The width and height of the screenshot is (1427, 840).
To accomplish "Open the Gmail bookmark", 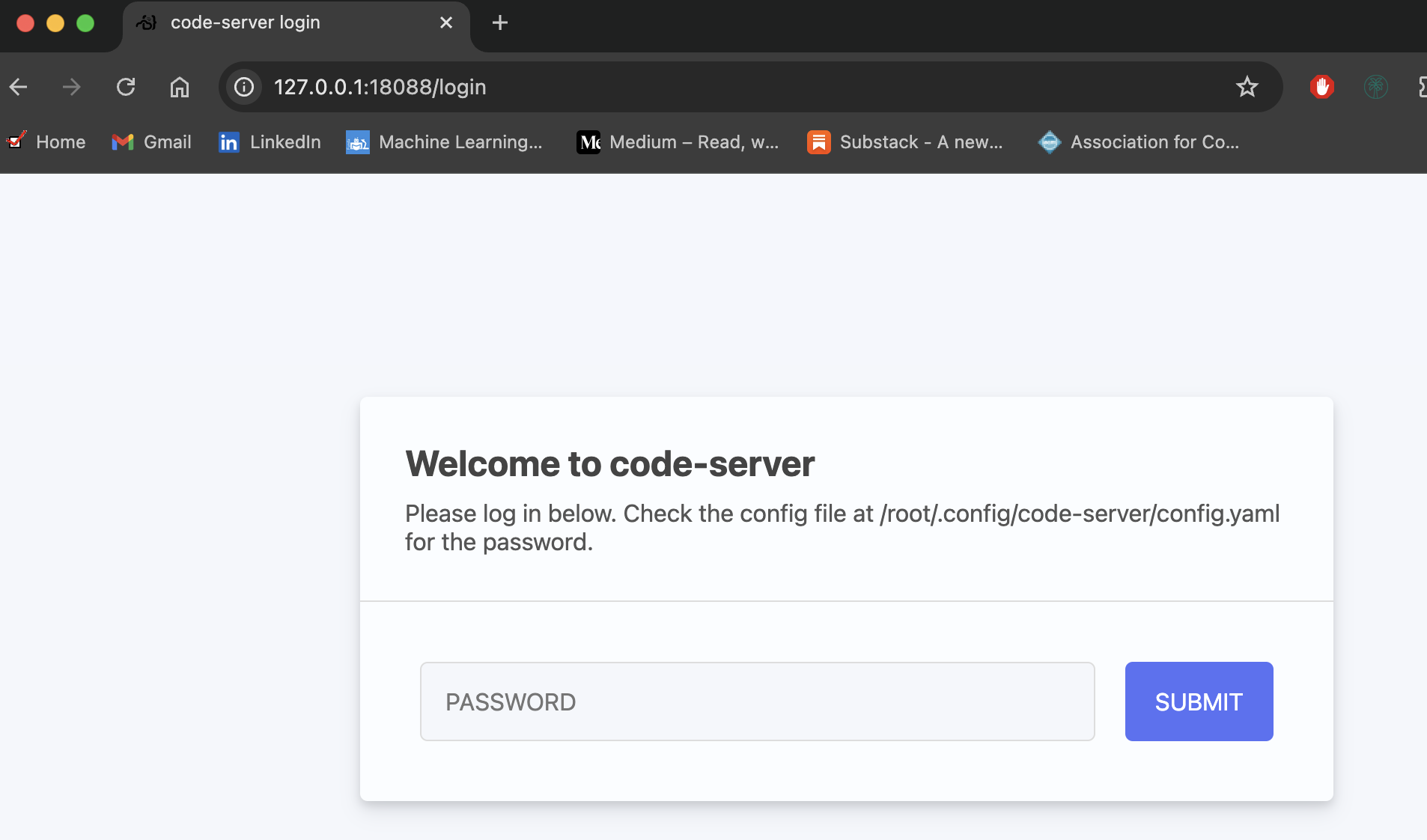I will 152,142.
